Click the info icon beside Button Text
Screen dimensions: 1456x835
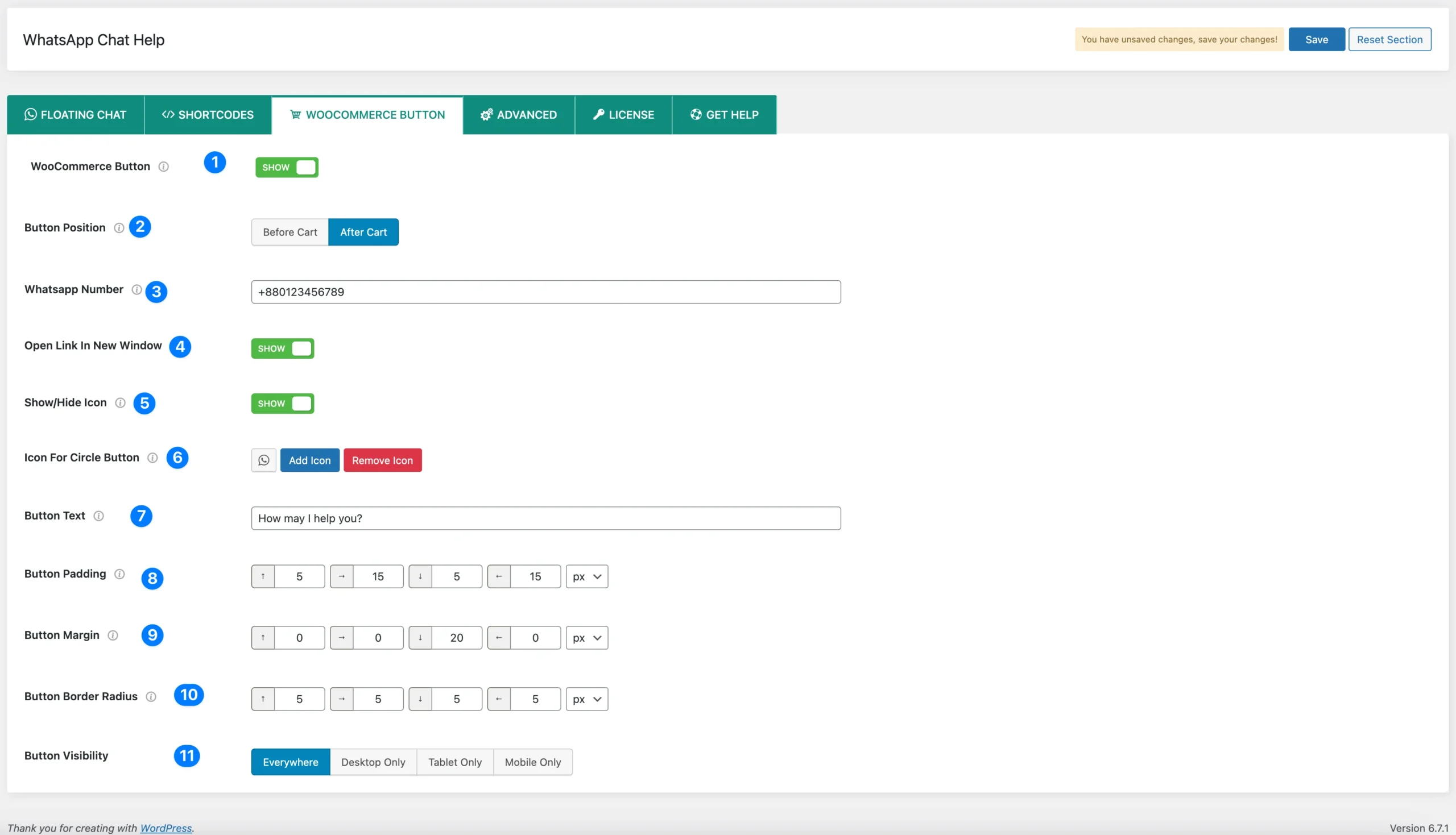(x=98, y=516)
